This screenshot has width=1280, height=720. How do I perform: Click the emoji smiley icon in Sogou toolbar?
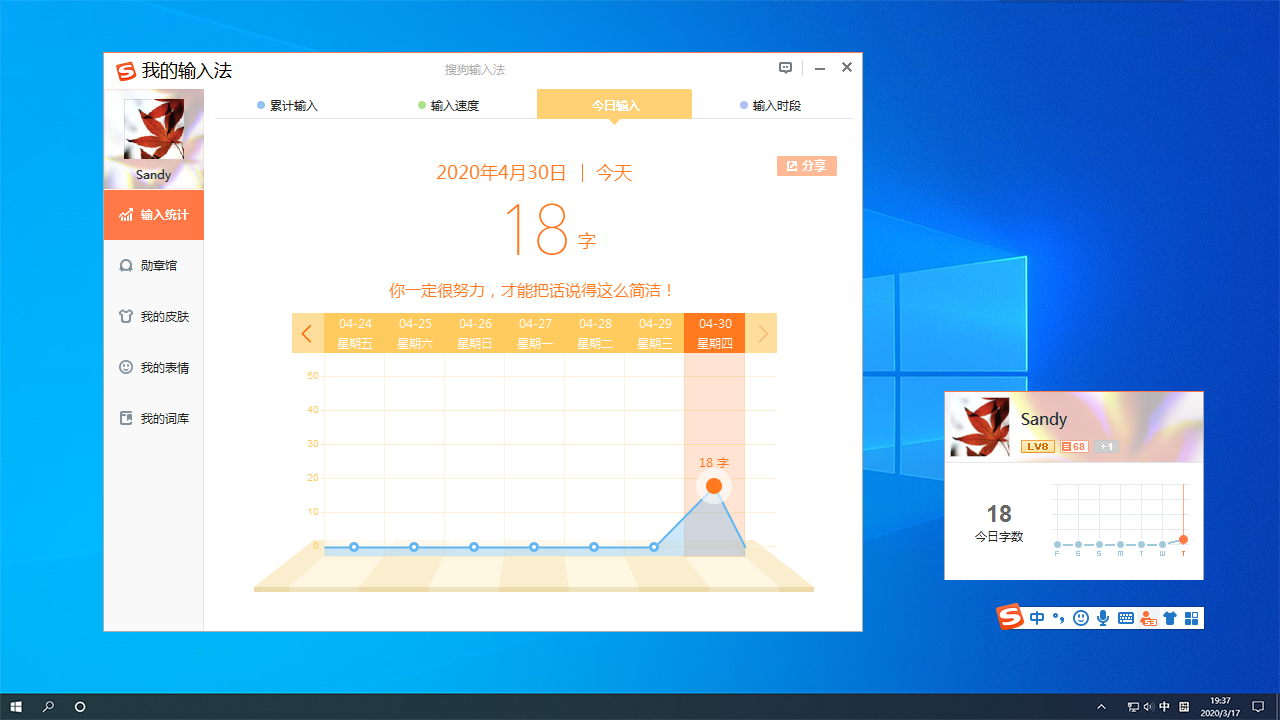(x=1080, y=618)
